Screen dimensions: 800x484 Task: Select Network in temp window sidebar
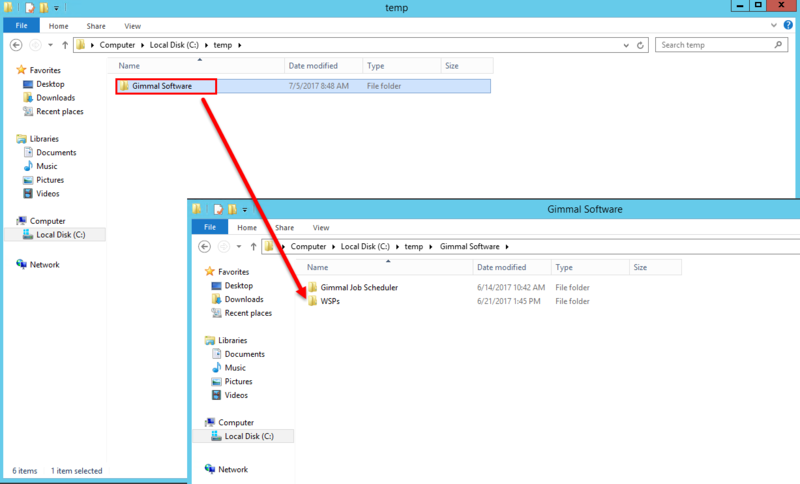point(44,265)
